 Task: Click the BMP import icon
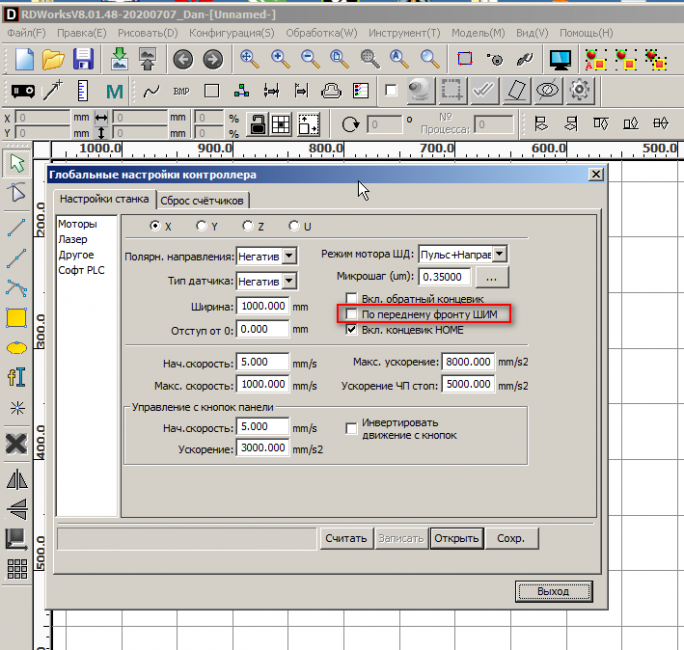pos(181,91)
